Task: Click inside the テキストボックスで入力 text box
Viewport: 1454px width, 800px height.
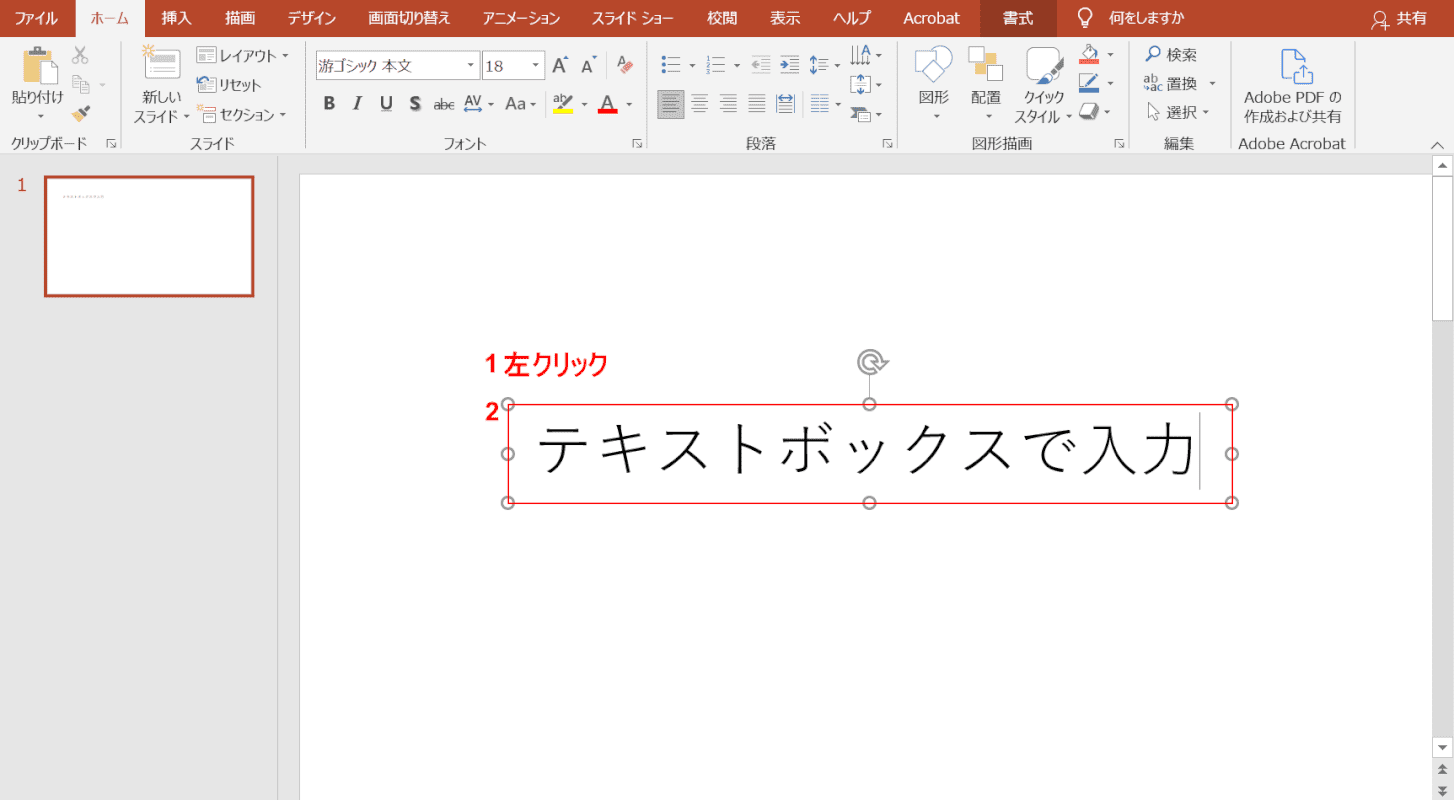Action: point(870,453)
